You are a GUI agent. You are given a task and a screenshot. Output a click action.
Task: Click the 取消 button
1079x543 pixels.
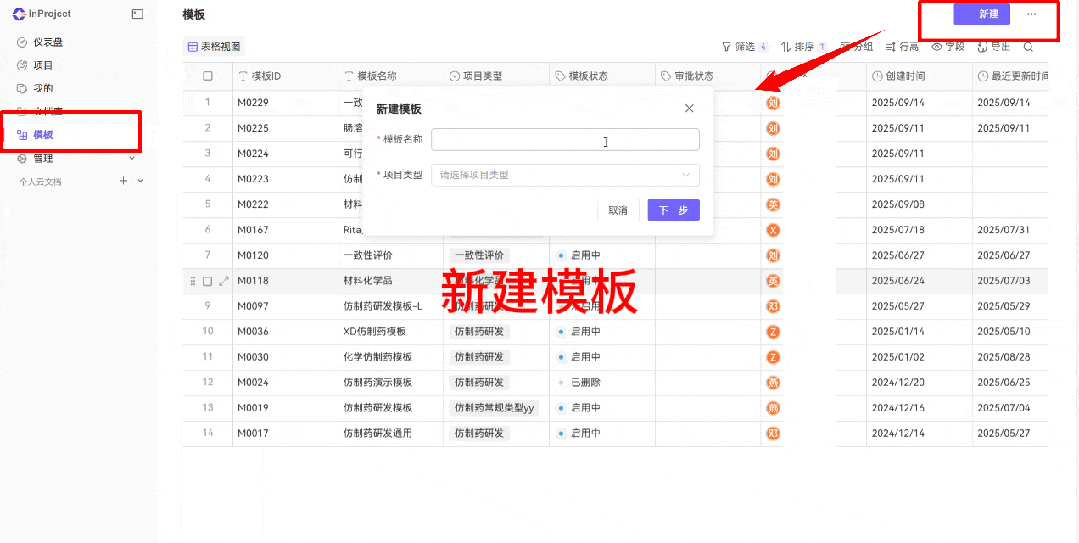tap(618, 211)
